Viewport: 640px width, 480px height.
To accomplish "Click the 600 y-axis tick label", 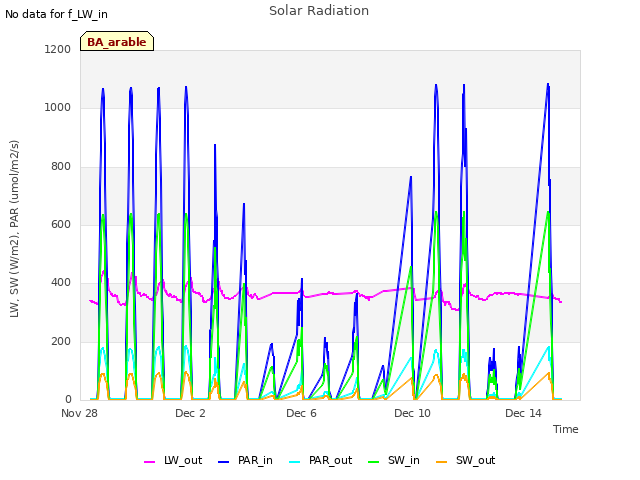I will tap(61, 224).
